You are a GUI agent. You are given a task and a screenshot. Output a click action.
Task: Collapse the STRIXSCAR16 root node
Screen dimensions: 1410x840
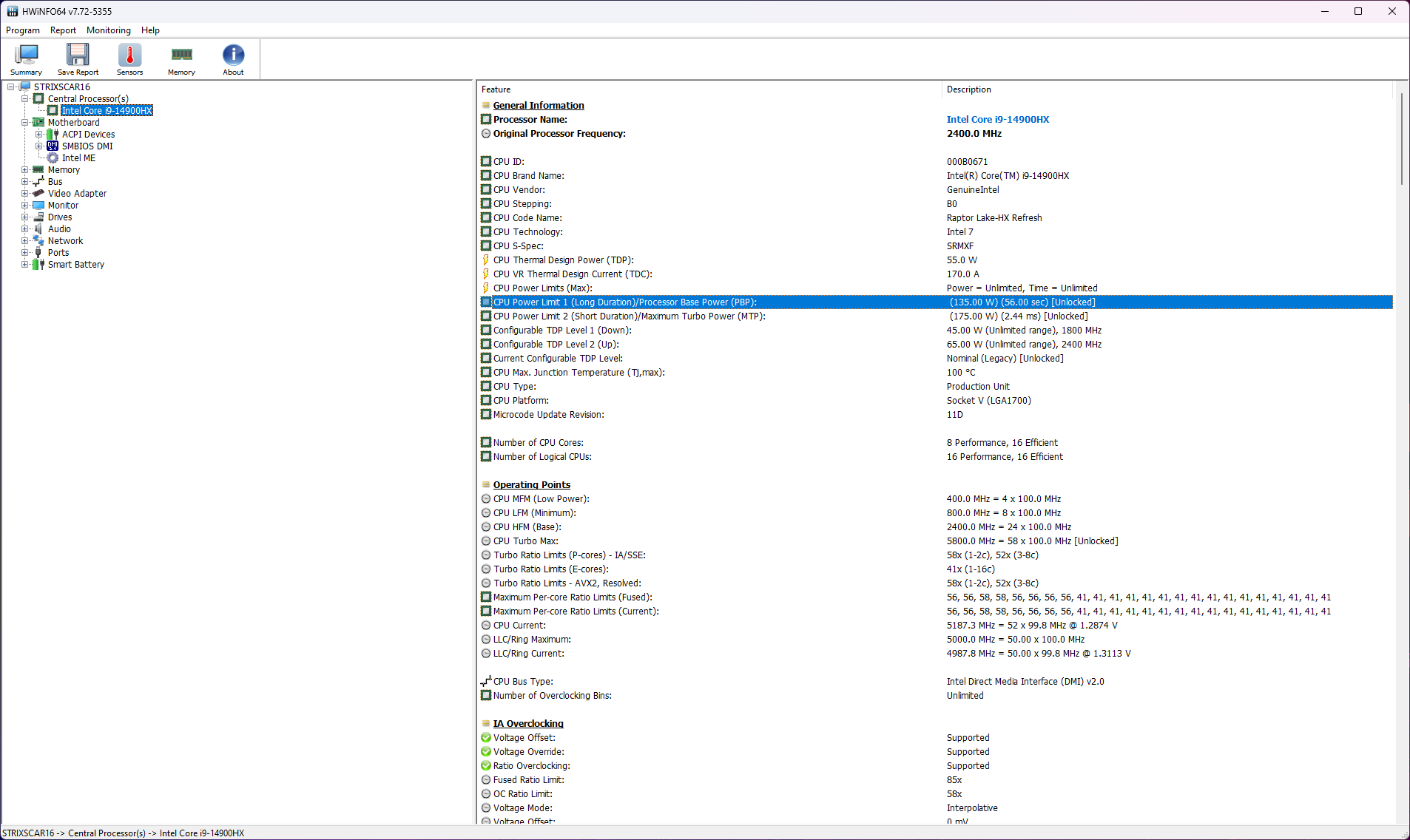[x=11, y=87]
